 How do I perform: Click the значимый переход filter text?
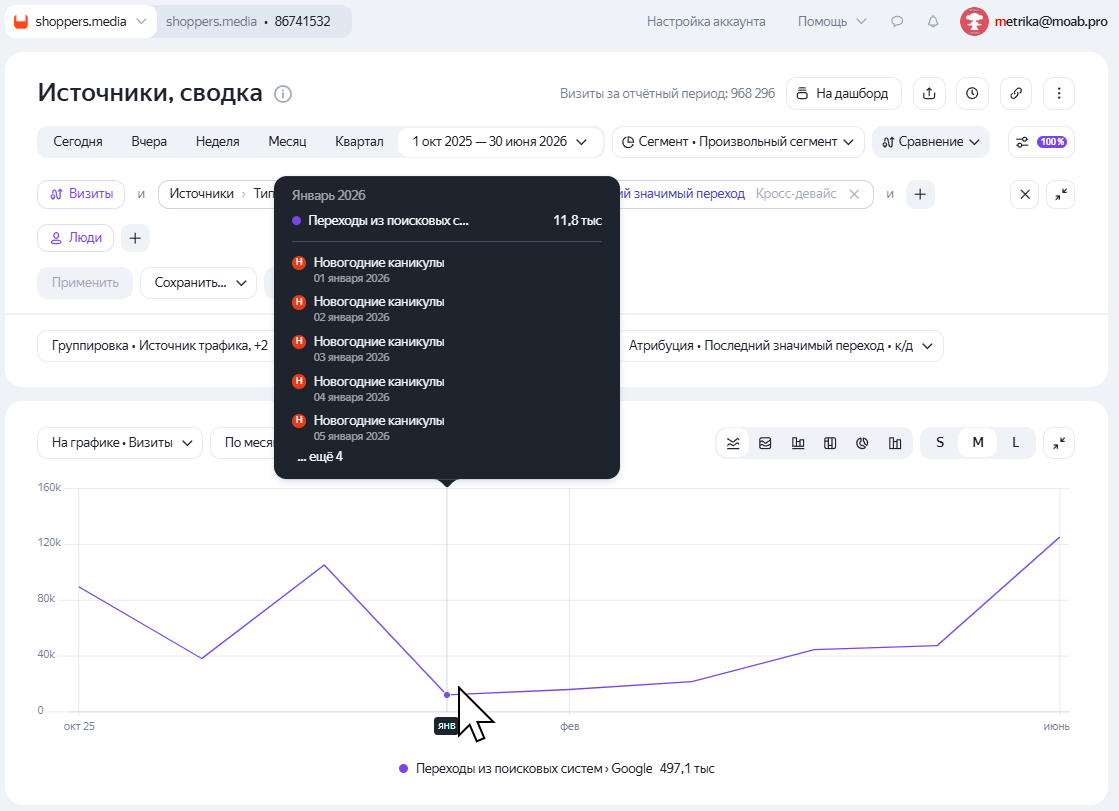click(x=682, y=193)
